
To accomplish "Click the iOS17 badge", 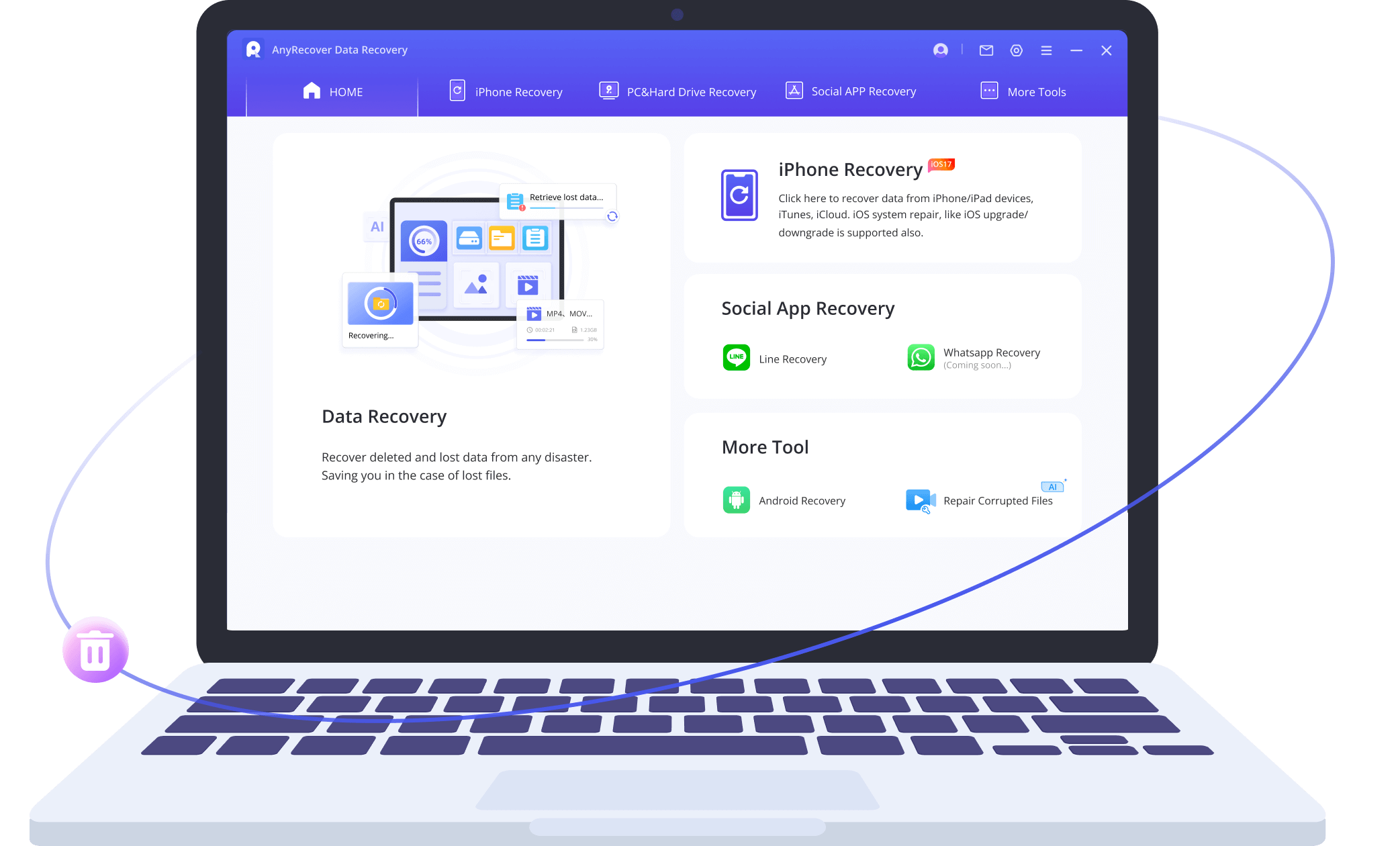I will [x=941, y=164].
